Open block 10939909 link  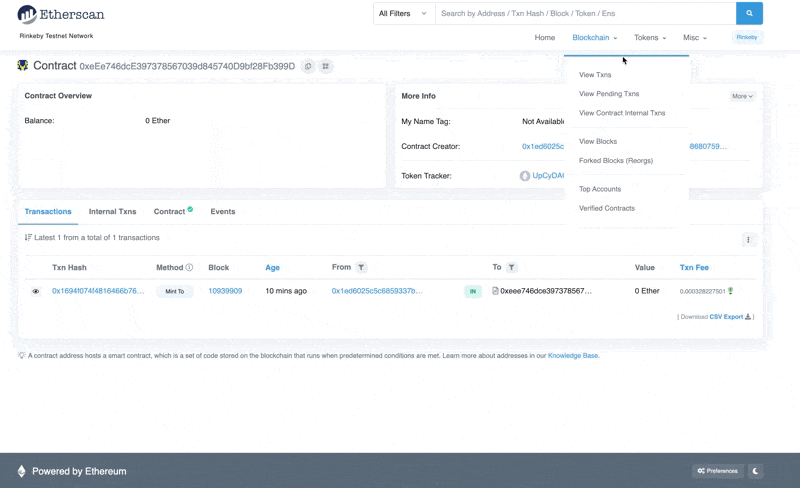point(225,291)
